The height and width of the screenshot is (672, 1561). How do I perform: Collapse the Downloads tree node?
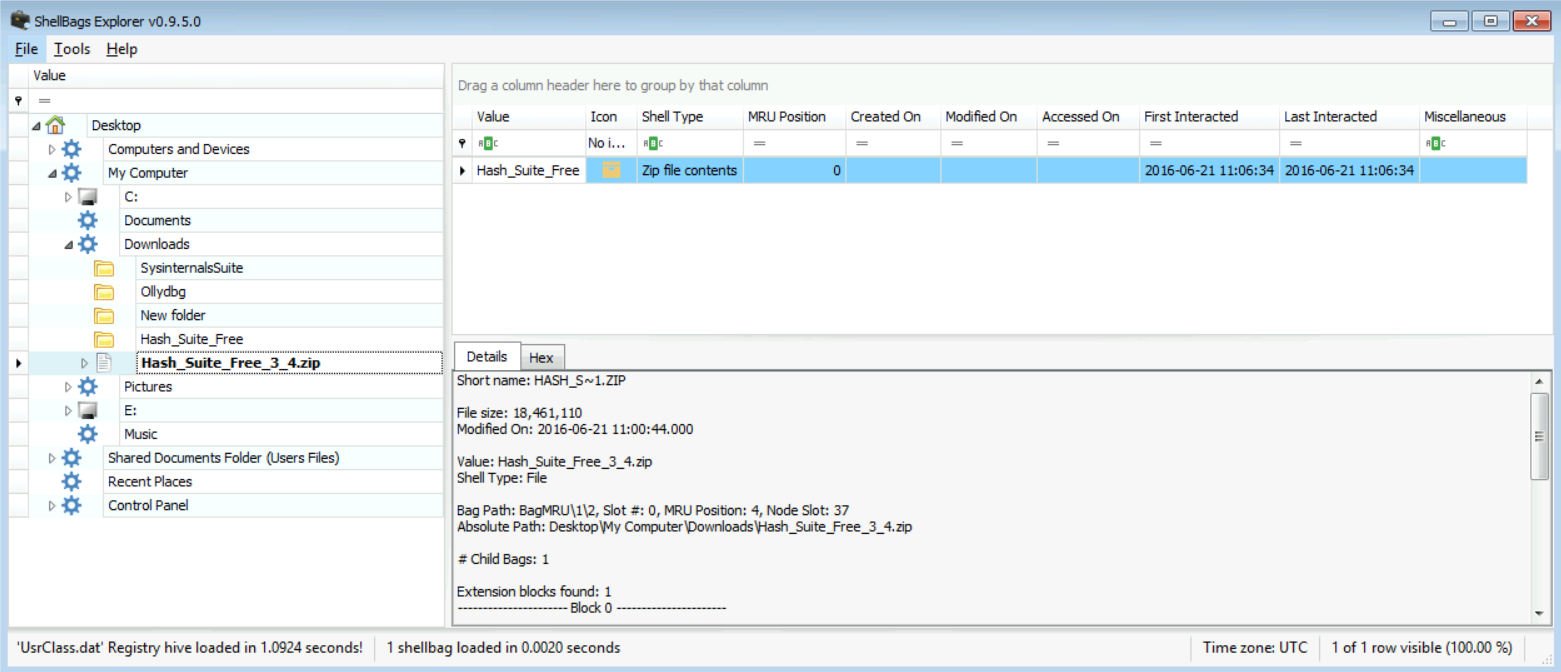[68, 244]
